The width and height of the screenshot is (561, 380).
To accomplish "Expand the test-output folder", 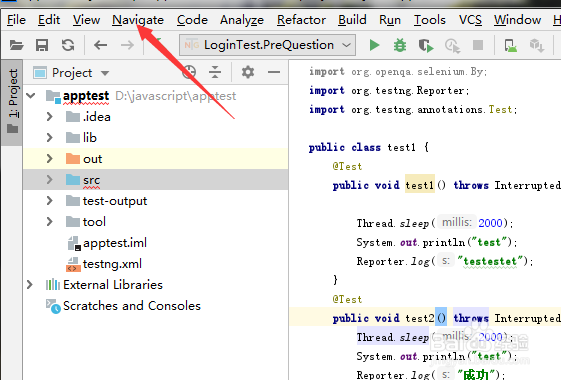I will [x=50, y=201].
